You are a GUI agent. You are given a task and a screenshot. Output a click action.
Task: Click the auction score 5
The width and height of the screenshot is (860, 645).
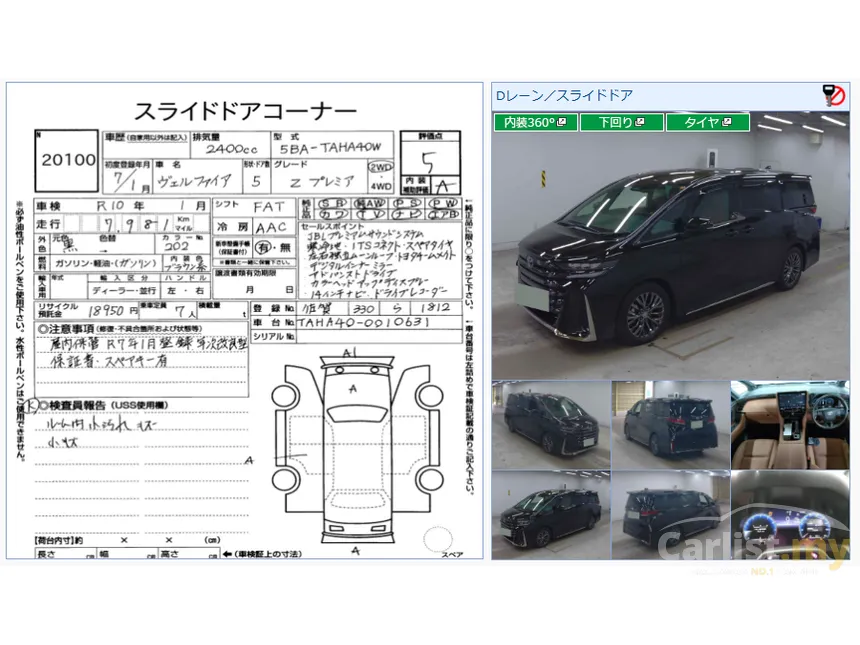(x=428, y=162)
